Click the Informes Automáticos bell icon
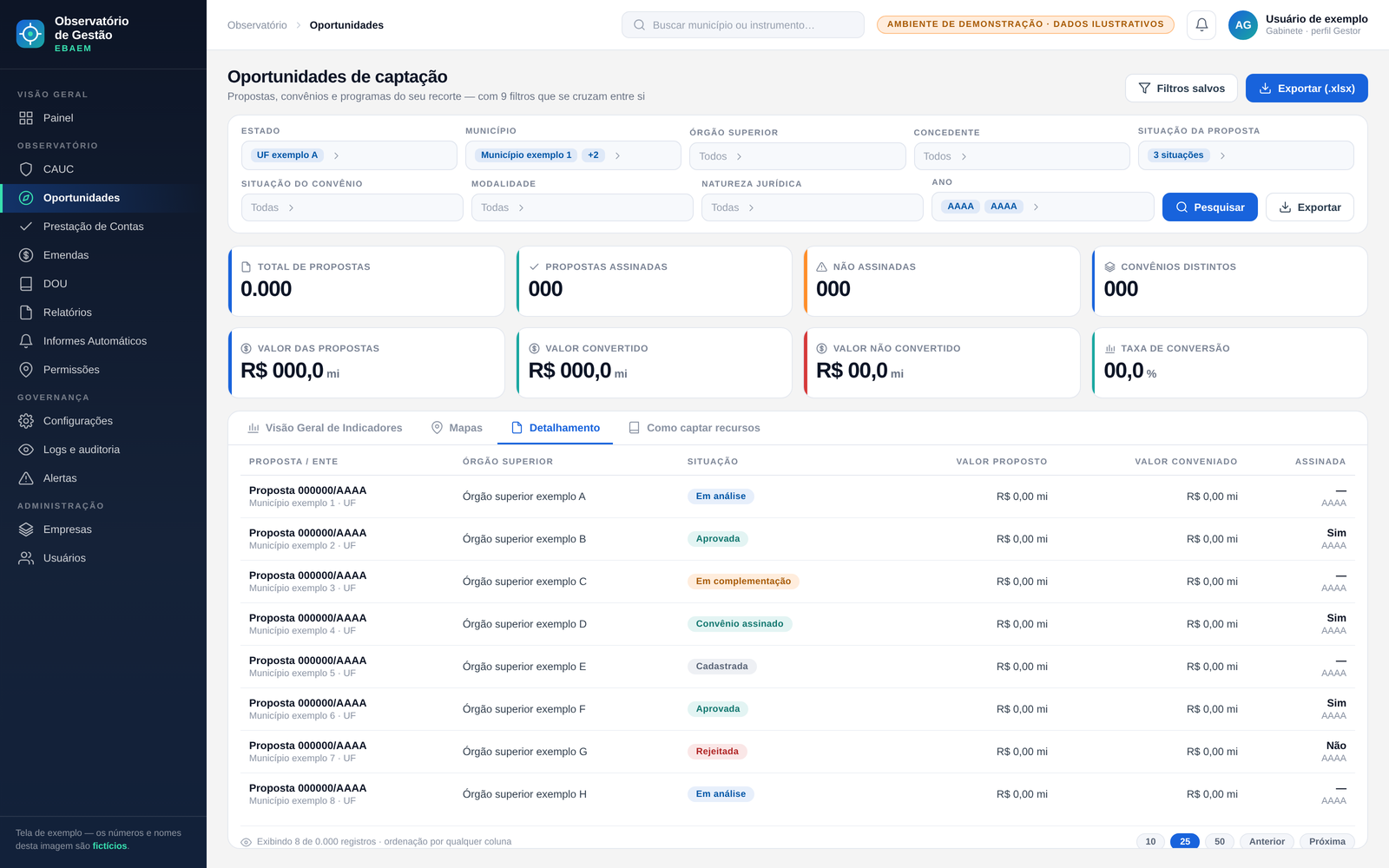This screenshot has height=868, width=1389. (26, 341)
